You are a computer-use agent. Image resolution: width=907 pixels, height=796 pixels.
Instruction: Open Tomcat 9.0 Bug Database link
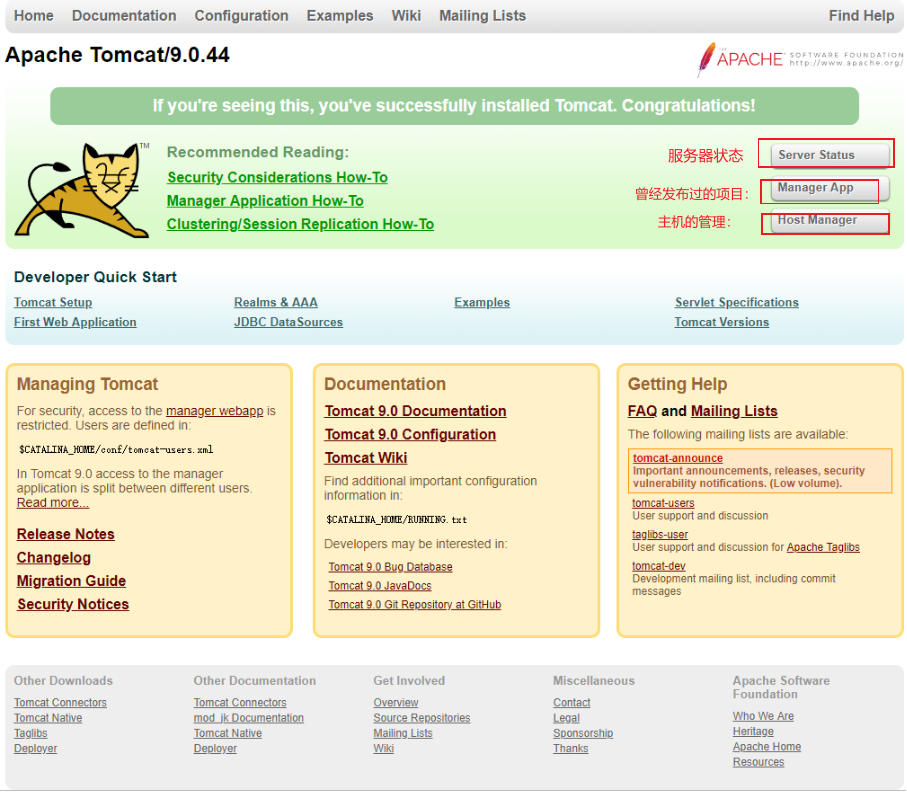click(390, 567)
